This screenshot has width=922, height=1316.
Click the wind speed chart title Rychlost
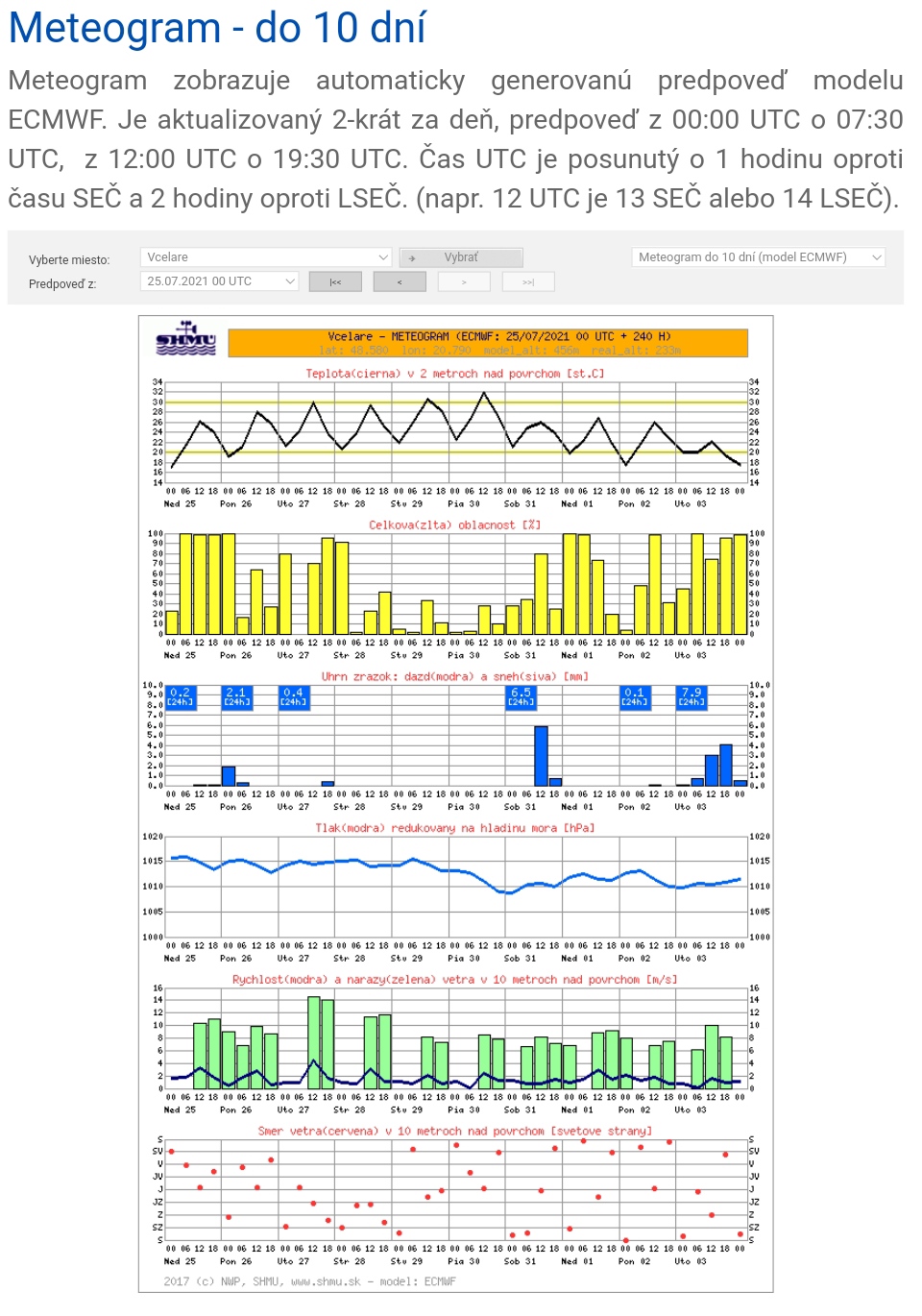pyautogui.click(x=454, y=980)
